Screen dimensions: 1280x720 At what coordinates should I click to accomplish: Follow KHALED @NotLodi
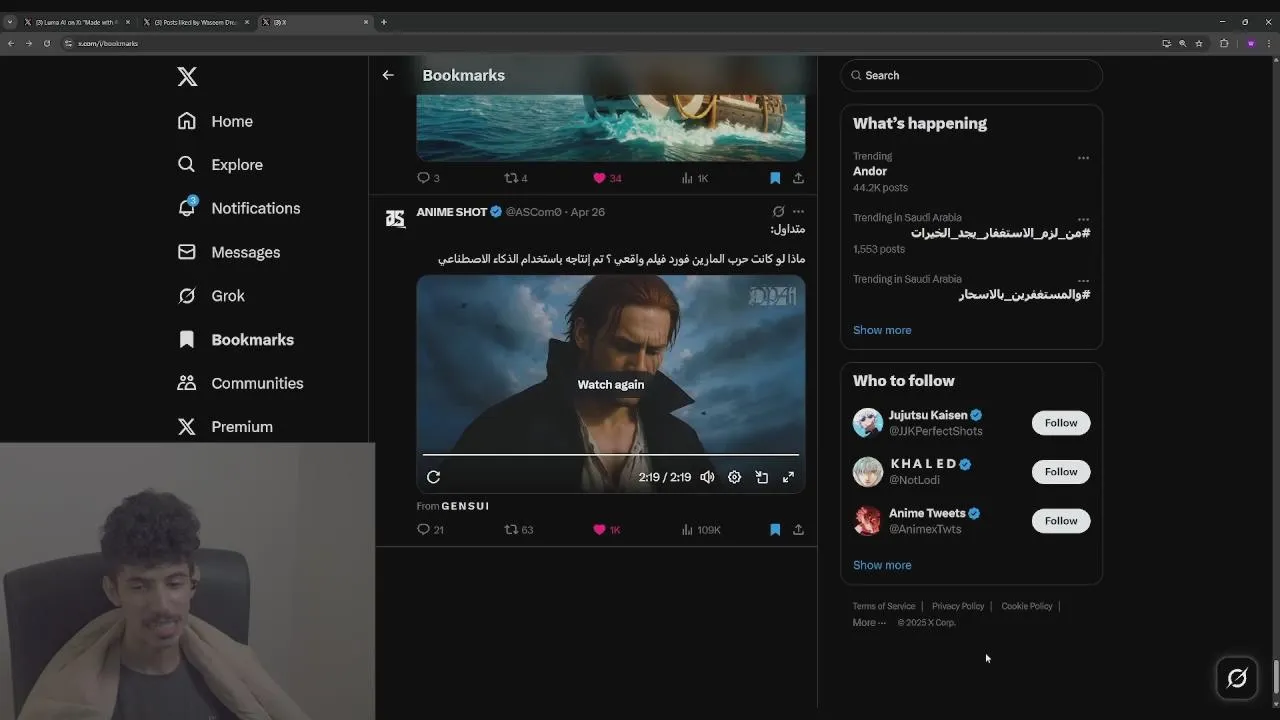[1061, 472]
